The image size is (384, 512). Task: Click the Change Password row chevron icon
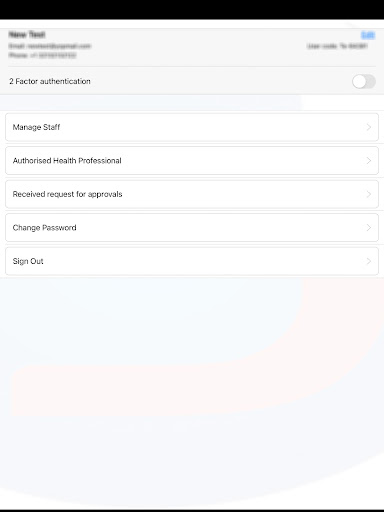pyautogui.click(x=369, y=228)
